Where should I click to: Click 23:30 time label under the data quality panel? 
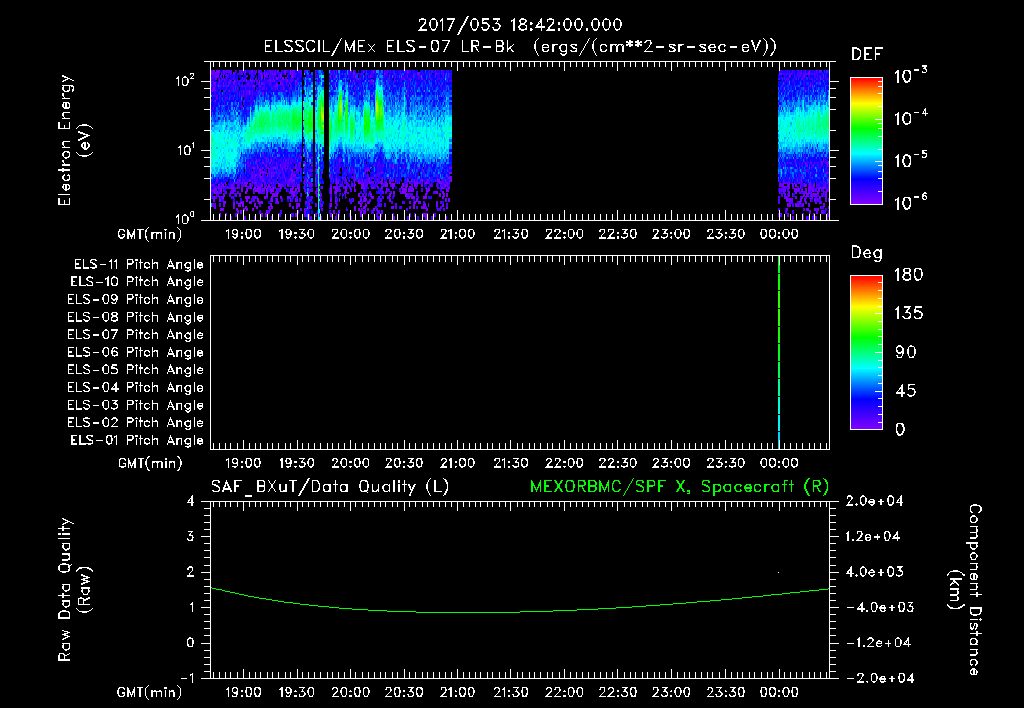pos(725,692)
